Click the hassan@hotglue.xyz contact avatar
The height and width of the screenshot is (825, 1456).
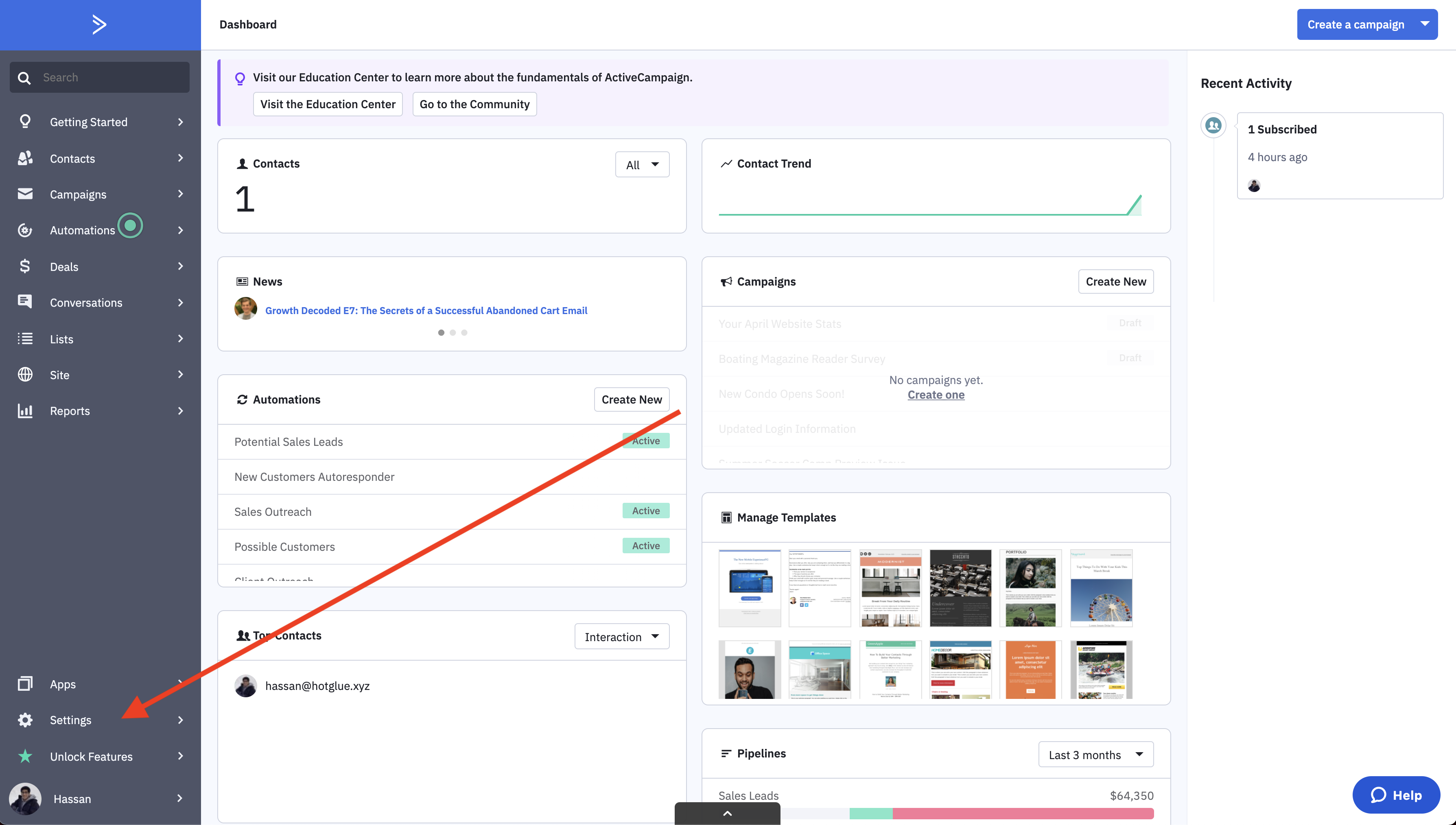[x=245, y=685]
